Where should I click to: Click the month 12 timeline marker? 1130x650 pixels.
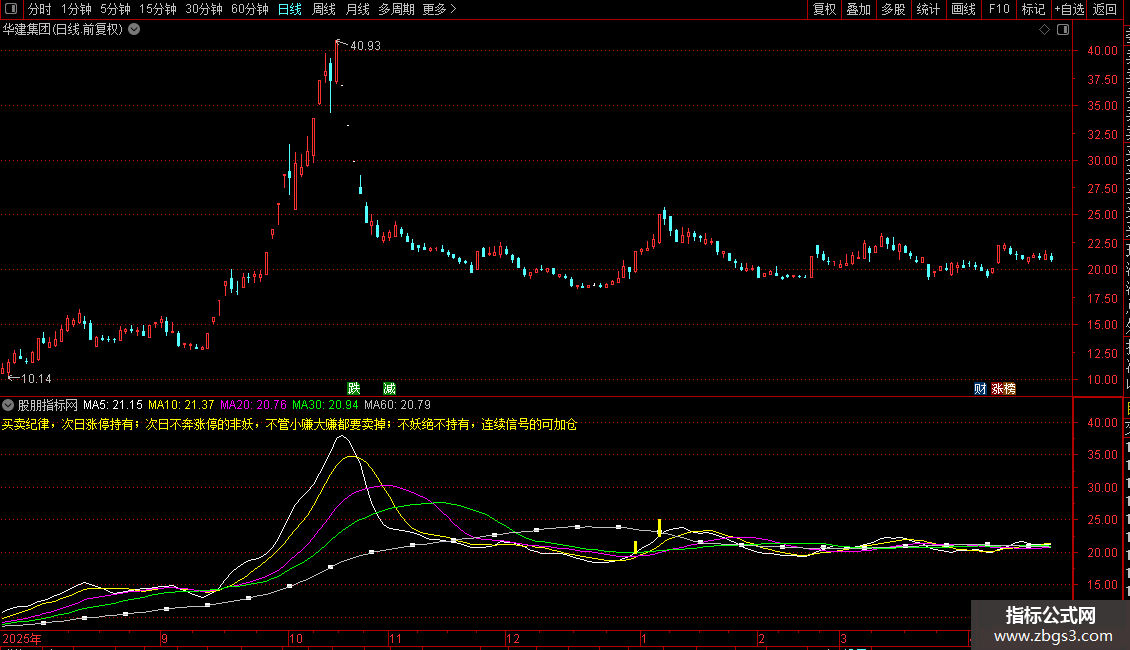pyautogui.click(x=513, y=638)
